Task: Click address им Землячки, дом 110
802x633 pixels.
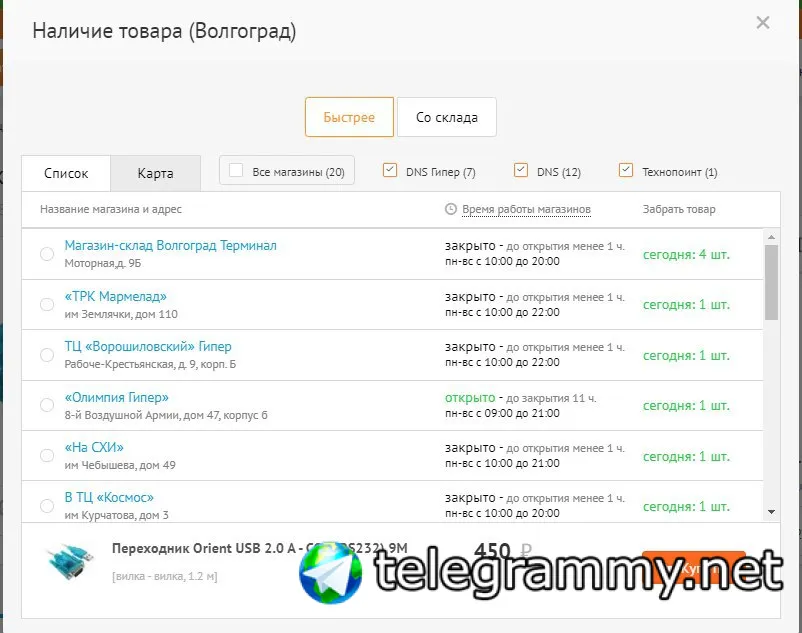Action: 121,314
